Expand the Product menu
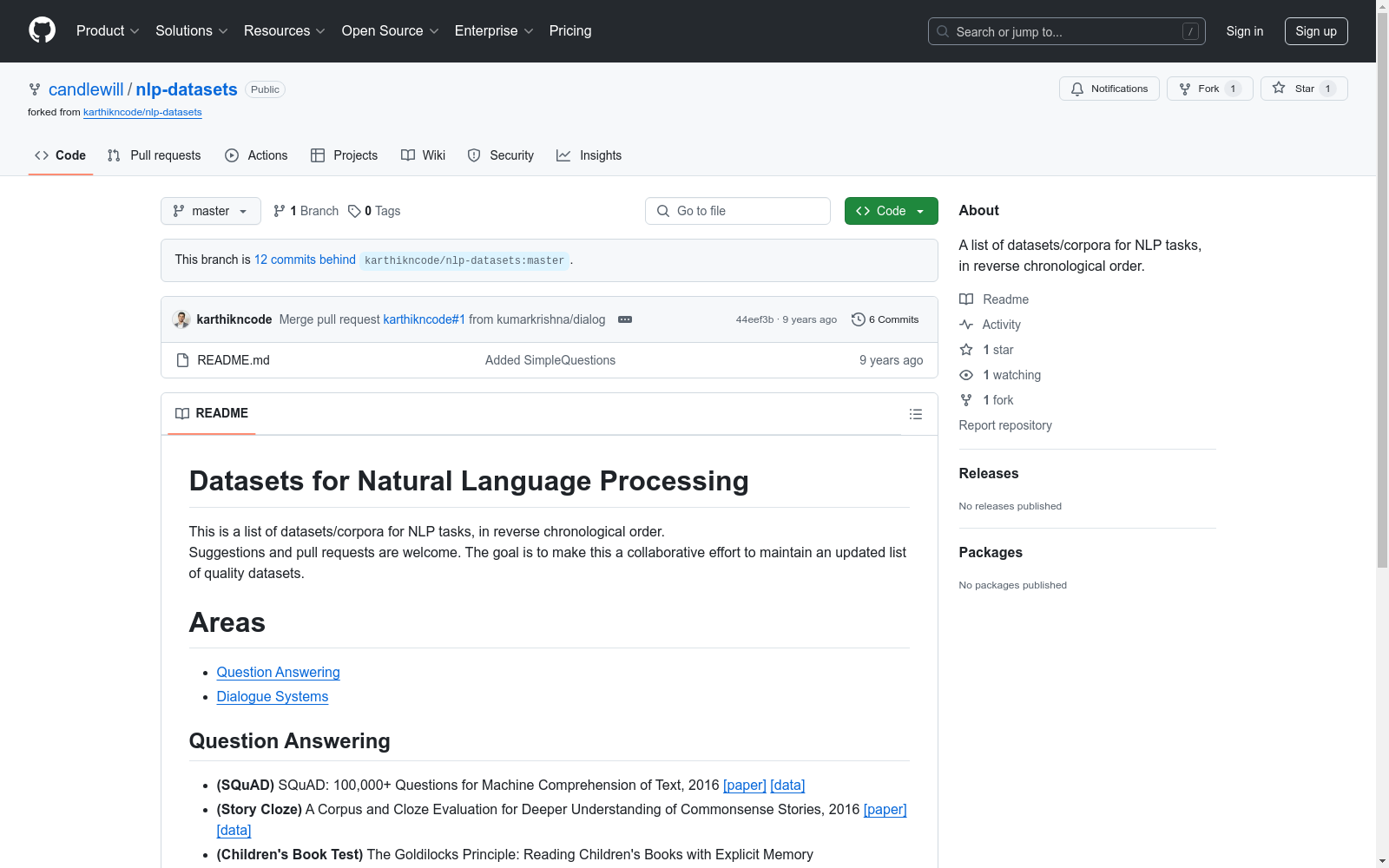Image resolution: width=1389 pixels, height=868 pixels. click(x=108, y=31)
